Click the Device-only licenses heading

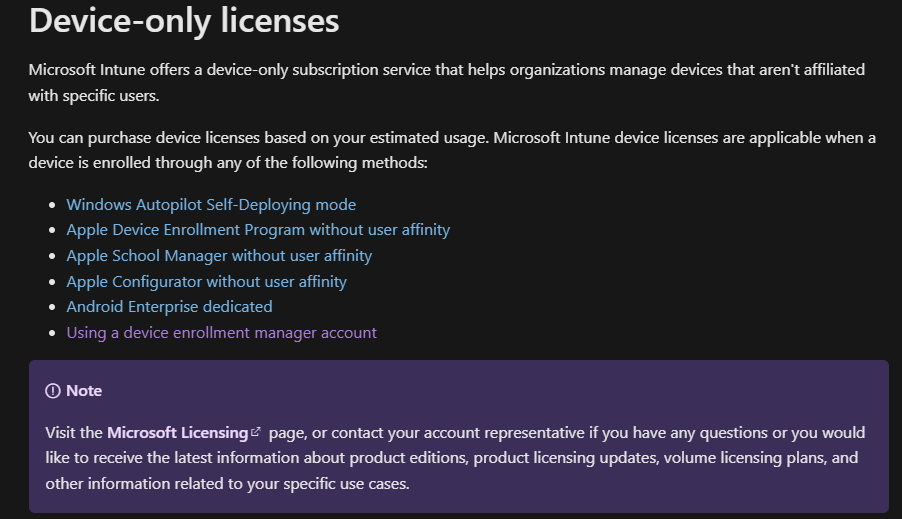pyautogui.click(x=184, y=21)
